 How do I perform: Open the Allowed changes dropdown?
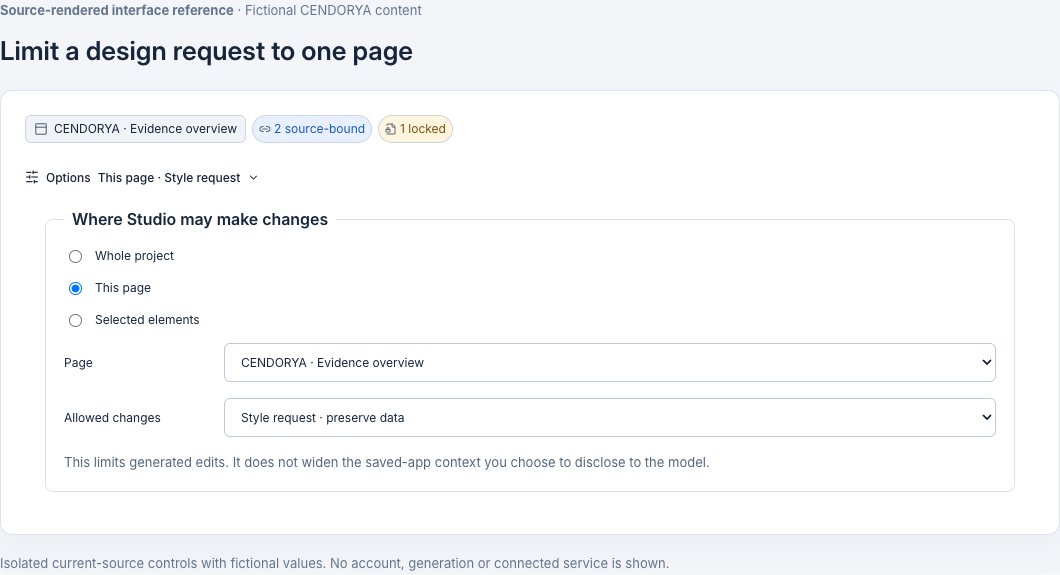click(610, 418)
